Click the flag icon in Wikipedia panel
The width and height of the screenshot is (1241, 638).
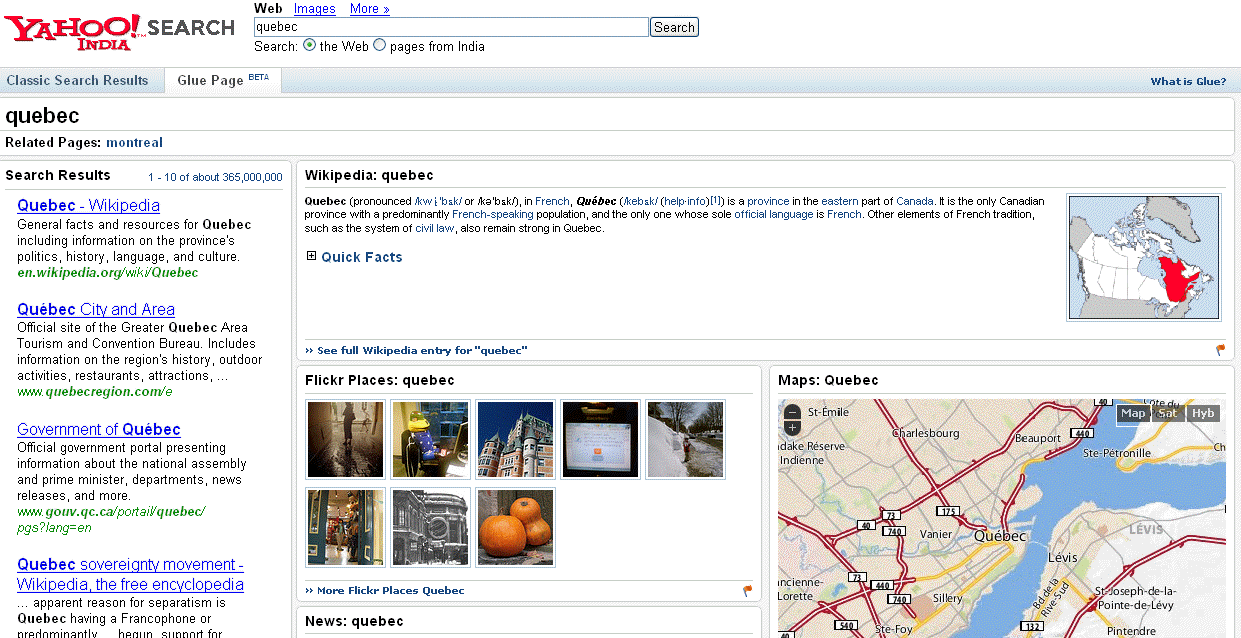coord(1220,350)
